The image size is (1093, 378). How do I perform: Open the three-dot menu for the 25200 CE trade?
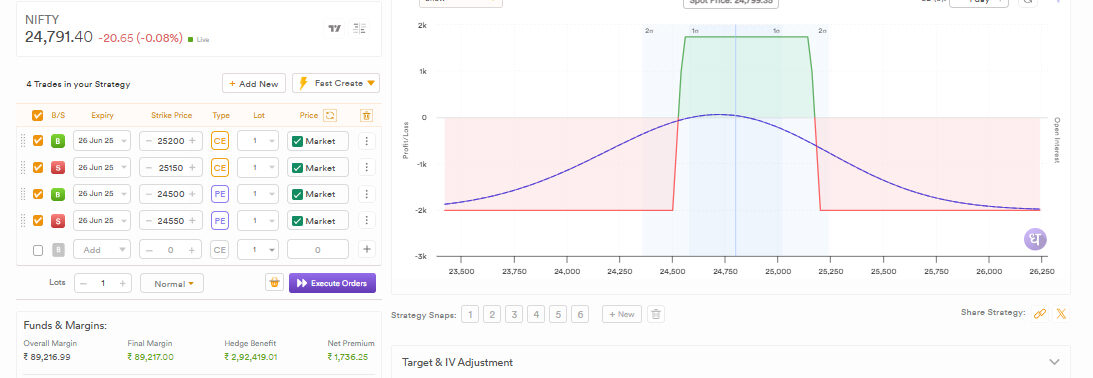click(x=367, y=141)
